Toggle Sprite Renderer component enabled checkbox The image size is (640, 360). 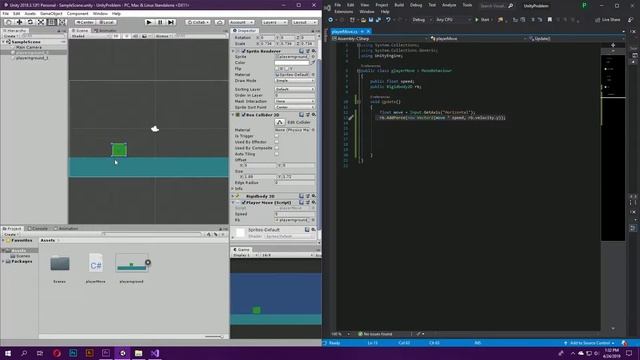pos(244,51)
